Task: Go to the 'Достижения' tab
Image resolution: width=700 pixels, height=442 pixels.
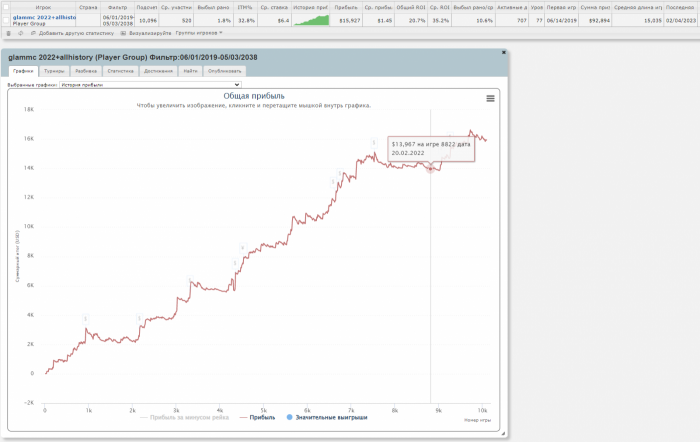Action: tap(158, 71)
